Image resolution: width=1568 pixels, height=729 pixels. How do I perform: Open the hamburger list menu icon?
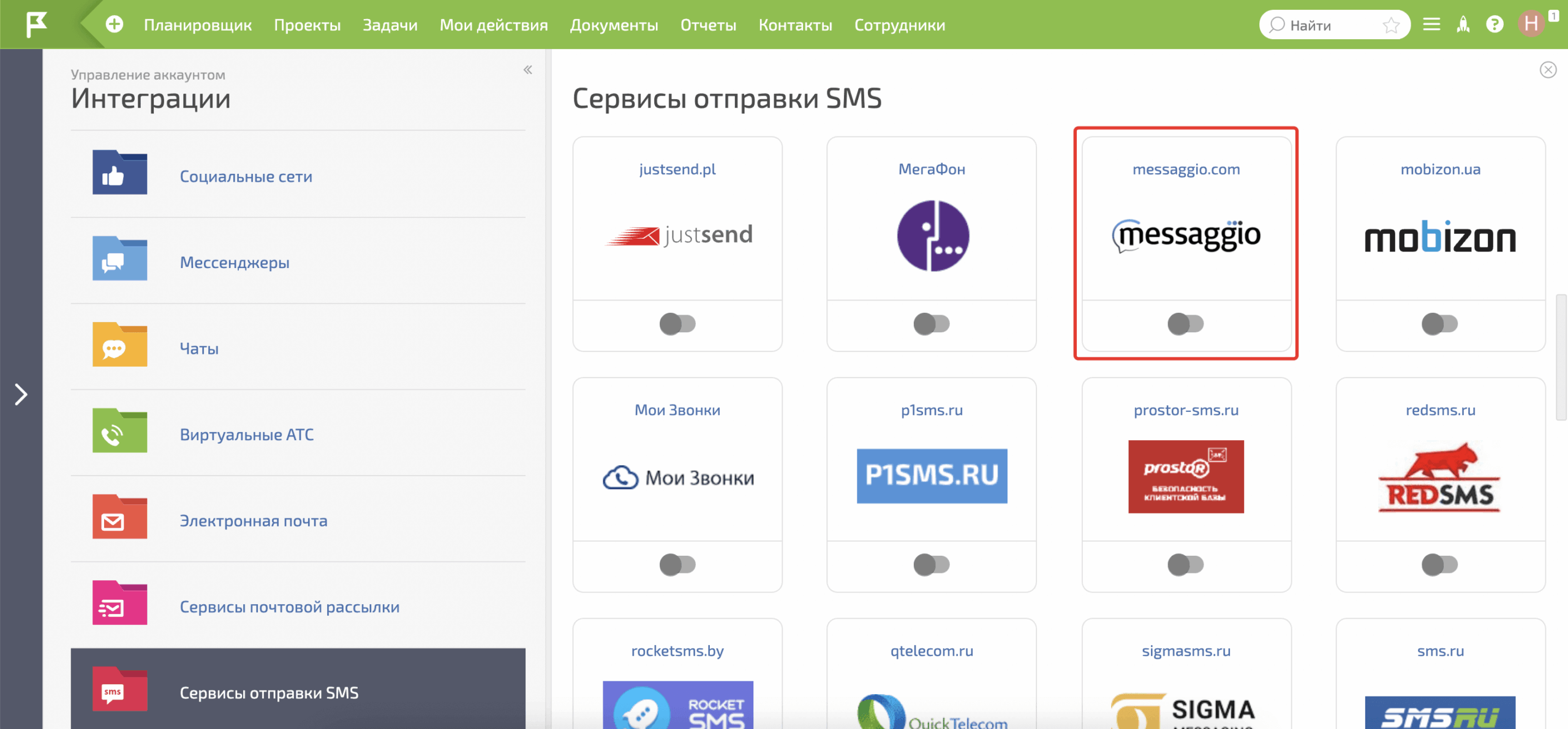[1431, 24]
